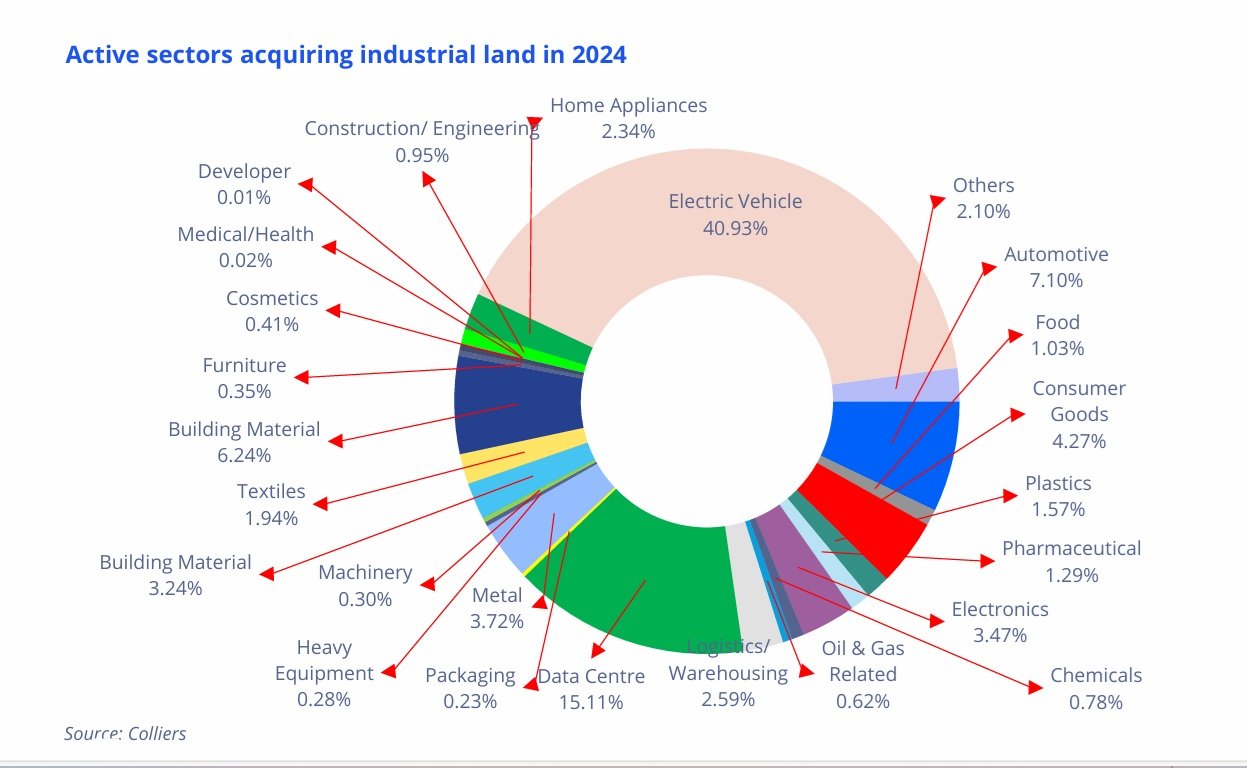This screenshot has height=768, width=1247.
Task: Select the Chemicals label
Action: 1096,688
